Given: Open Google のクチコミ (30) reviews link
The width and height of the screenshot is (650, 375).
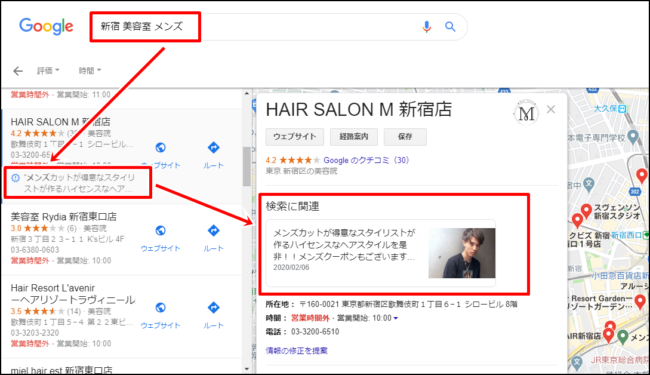Looking at the screenshot, I should click(x=366, y=160).
